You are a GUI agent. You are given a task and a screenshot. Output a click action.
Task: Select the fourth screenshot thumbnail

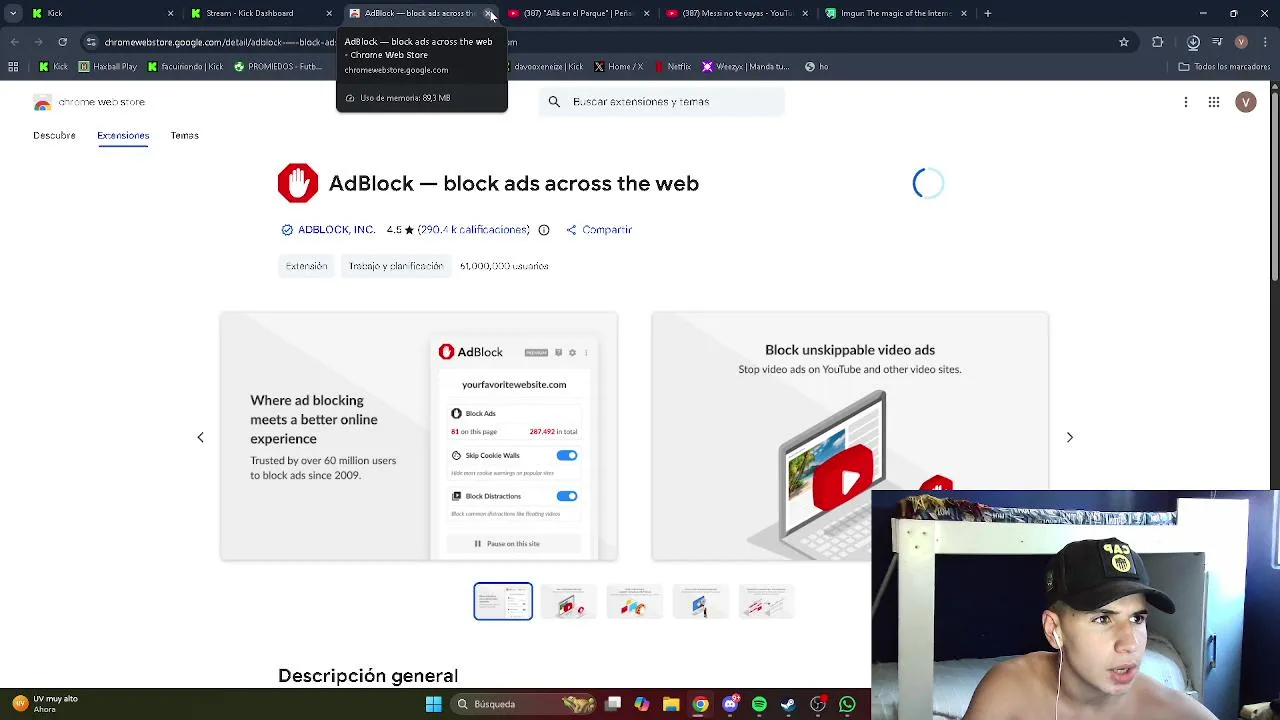point(701,601)
